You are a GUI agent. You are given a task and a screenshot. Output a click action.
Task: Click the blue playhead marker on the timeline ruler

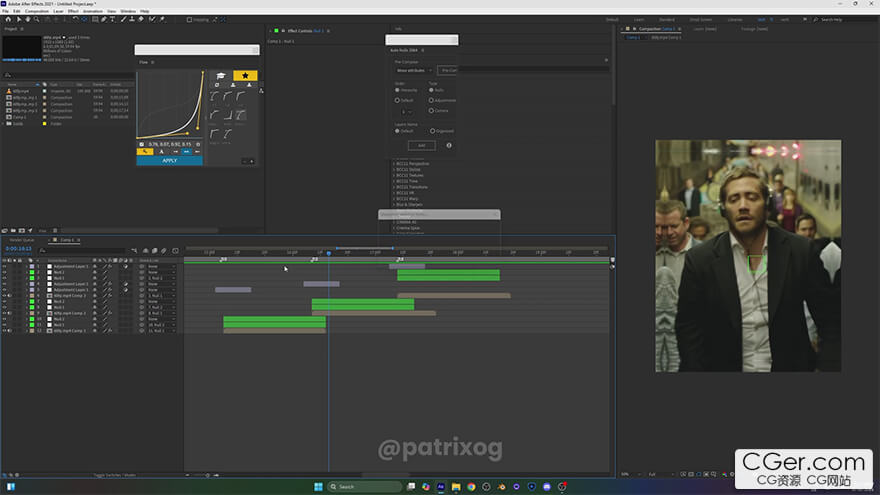(328, 253)
